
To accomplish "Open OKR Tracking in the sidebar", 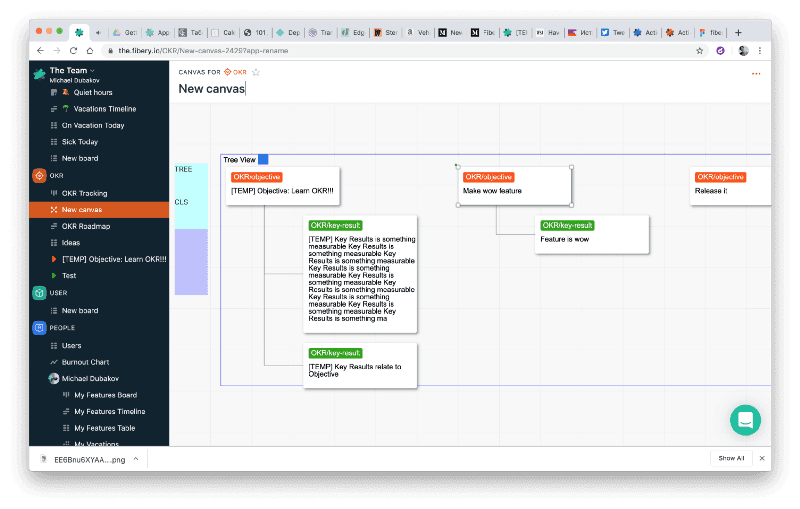I will pos(84,193).
